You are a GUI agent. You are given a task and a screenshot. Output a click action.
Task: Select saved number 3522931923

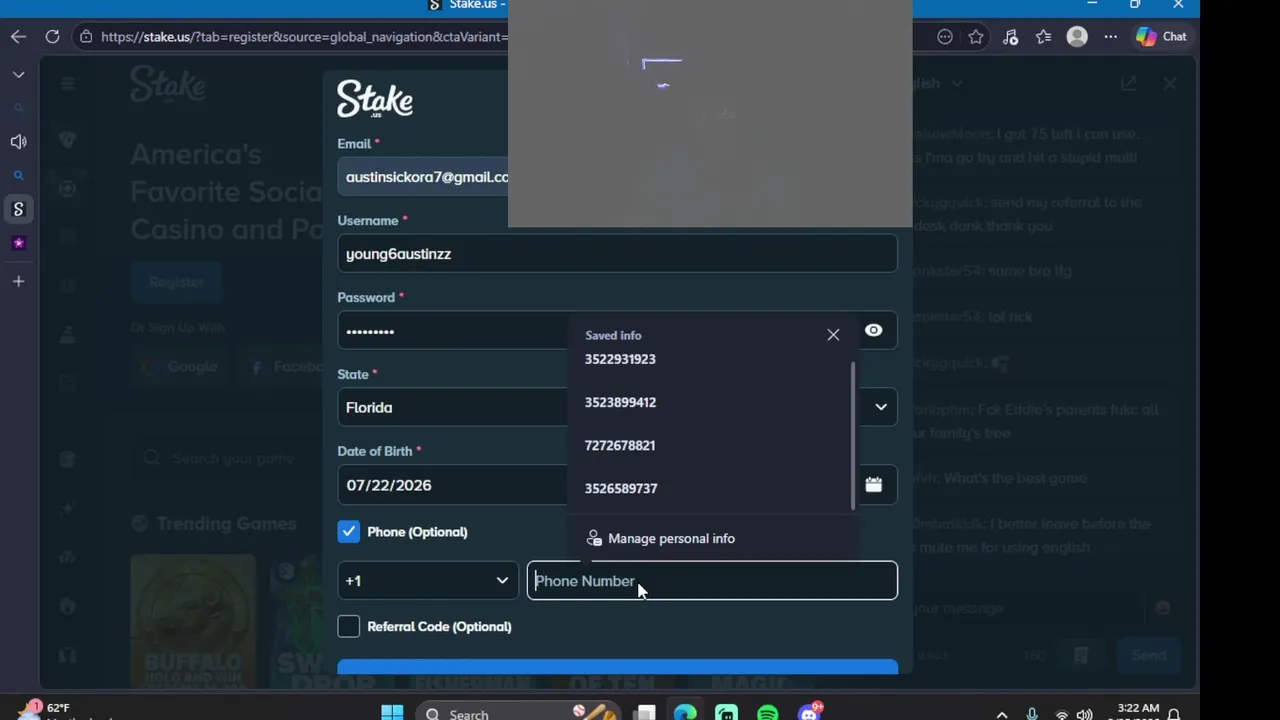[x=620, y=359]
